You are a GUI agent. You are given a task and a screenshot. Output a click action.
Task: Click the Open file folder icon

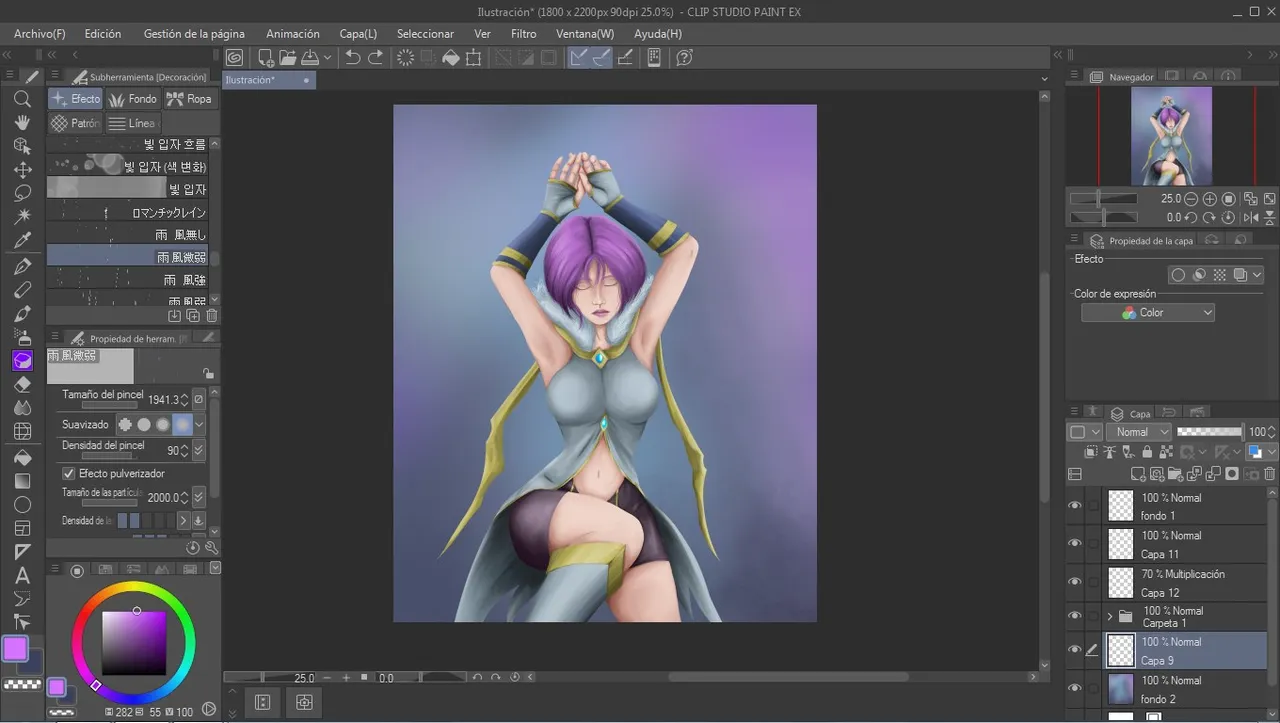pyautogui.click(x=287, y=58)
